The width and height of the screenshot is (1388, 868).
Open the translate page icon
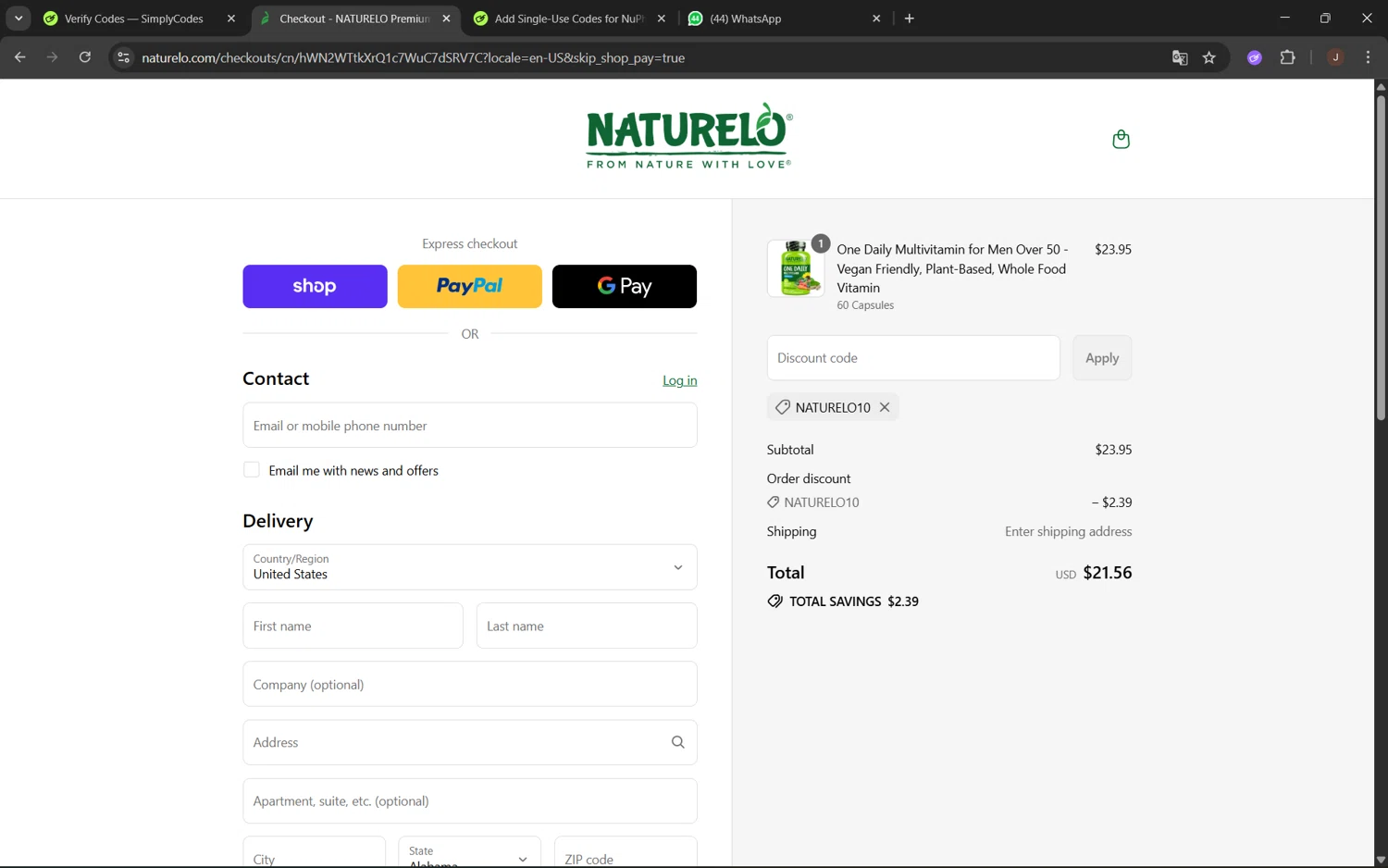1180,57
